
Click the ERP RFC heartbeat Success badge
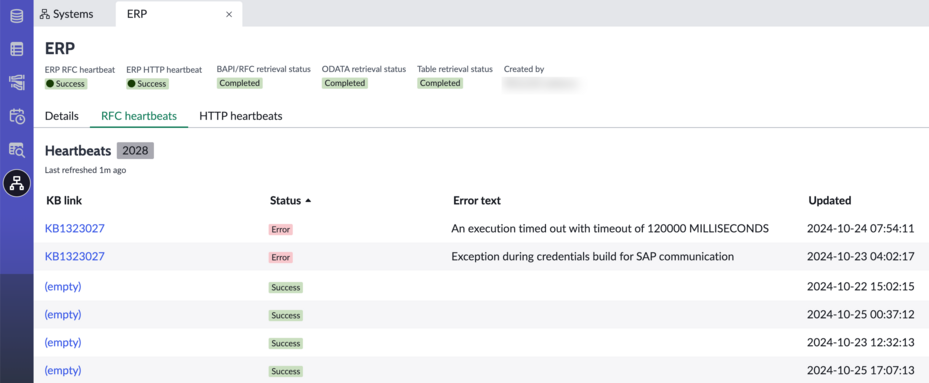tap(66, 84)
